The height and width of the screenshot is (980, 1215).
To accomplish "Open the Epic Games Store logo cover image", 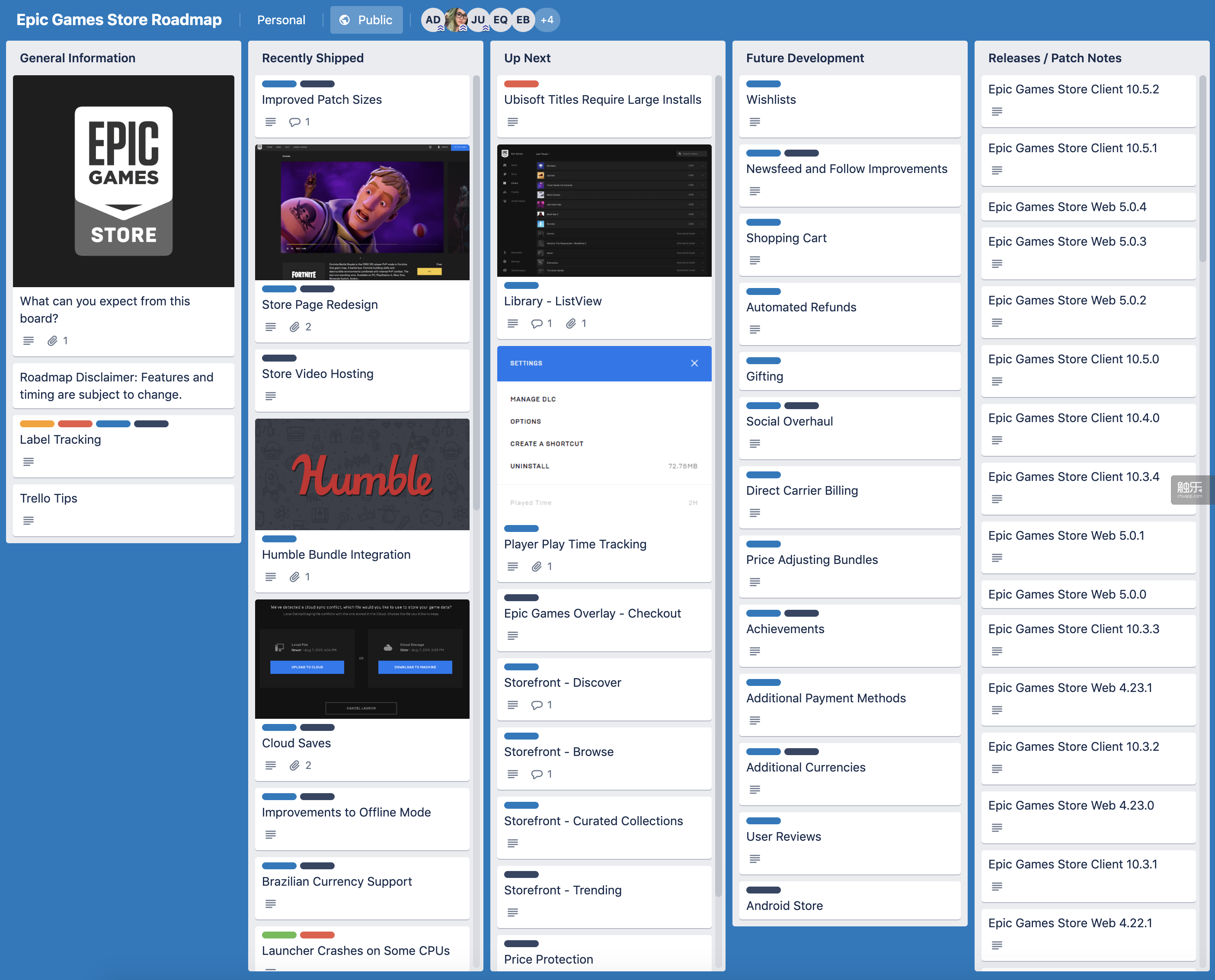I will 124,181.
